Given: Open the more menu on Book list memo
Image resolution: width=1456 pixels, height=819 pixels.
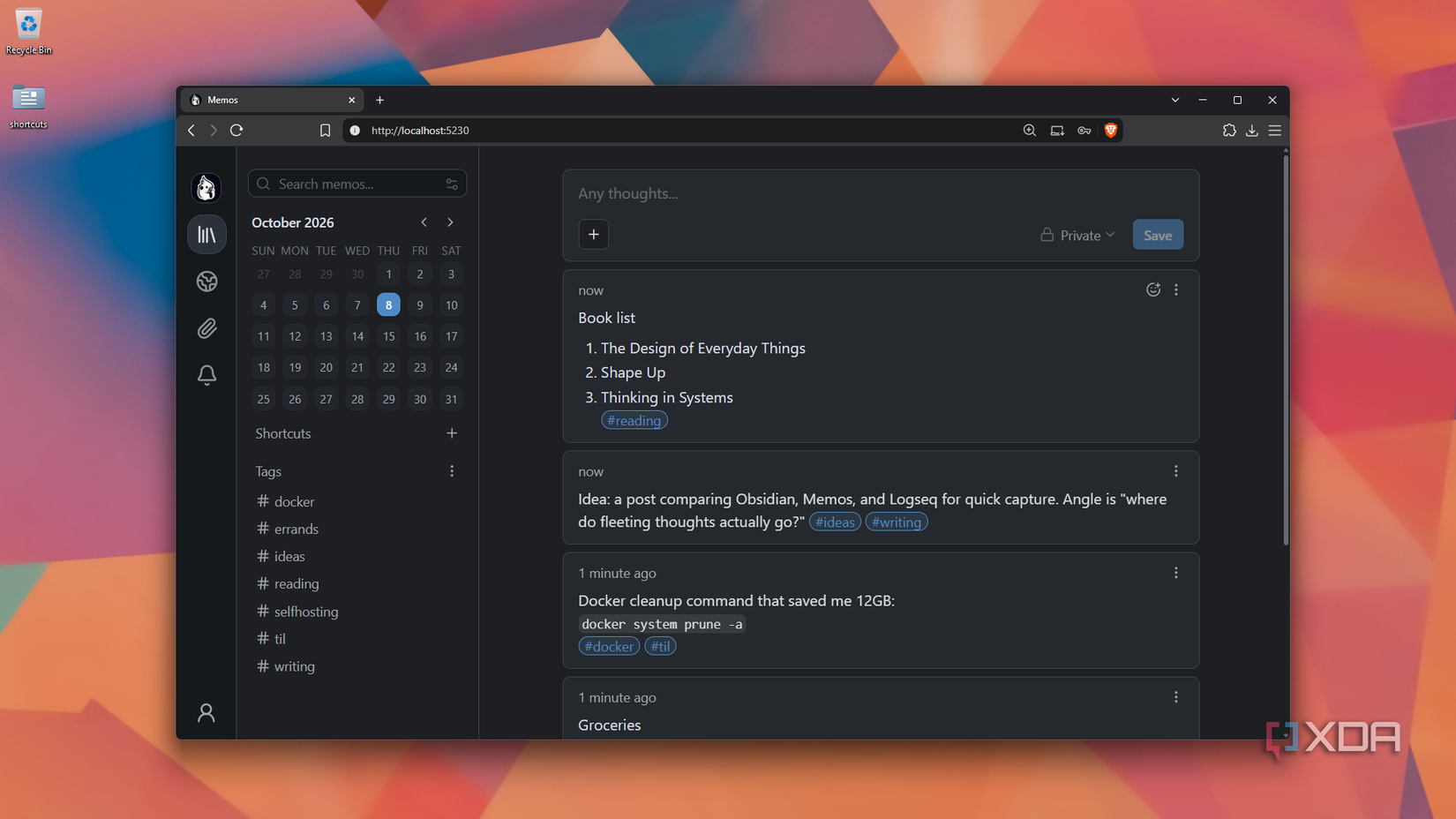Looking at the screenshot, I should pos(1176,289).
